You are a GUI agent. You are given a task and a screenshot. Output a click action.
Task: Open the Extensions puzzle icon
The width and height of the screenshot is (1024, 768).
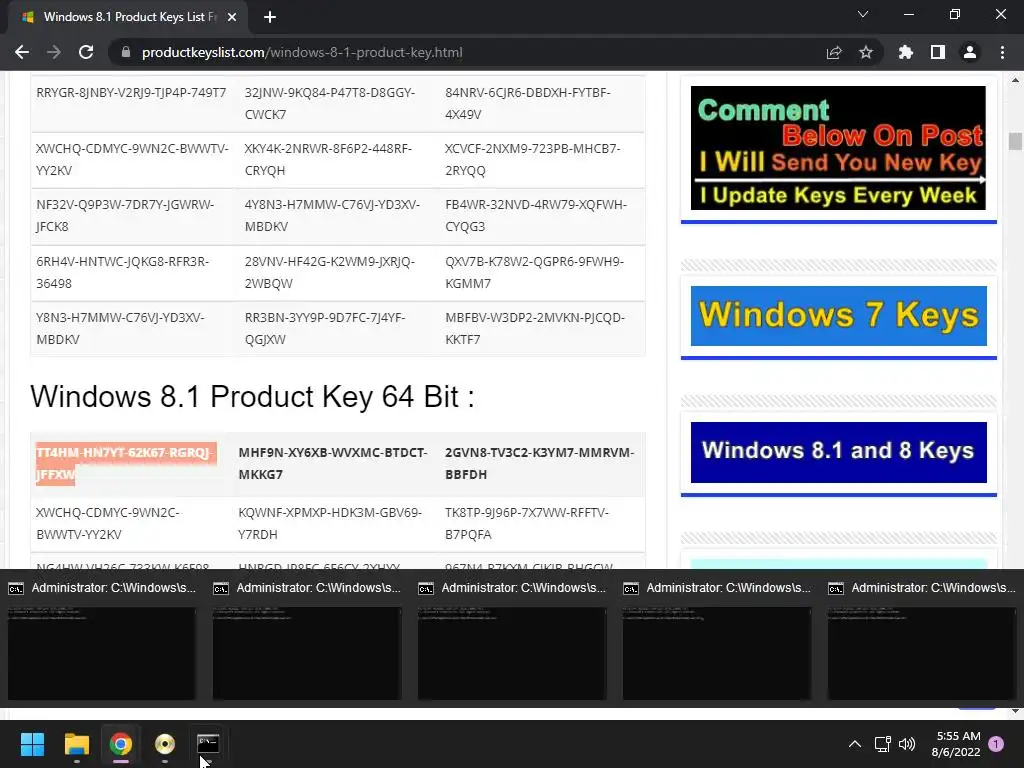pos(906,52)
